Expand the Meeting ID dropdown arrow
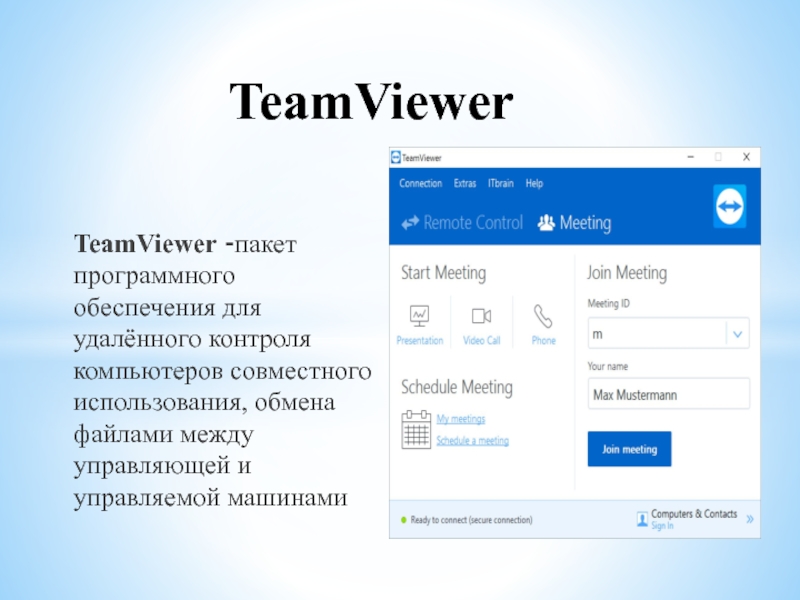The height and width of the screenshot is (600, 800). pos(737,334)
